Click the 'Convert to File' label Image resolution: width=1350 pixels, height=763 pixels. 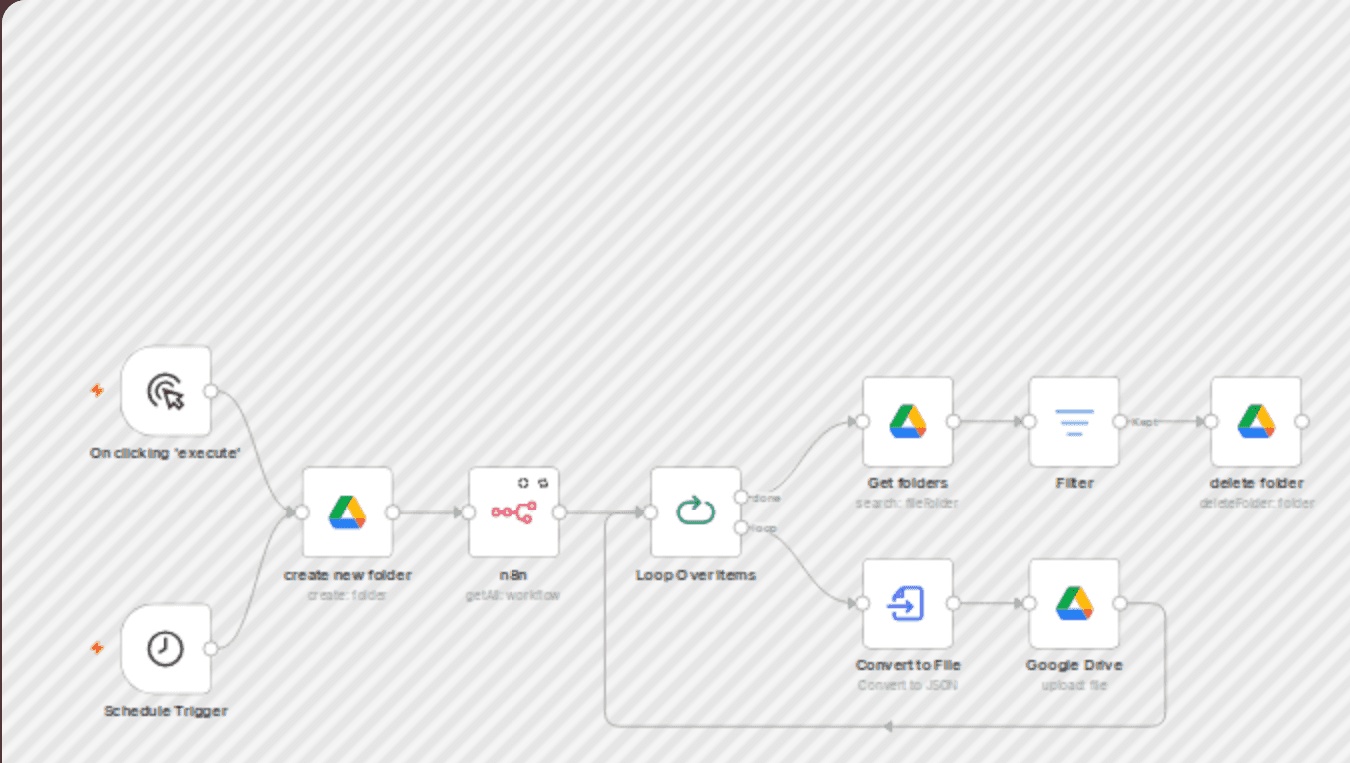[908, 665]
